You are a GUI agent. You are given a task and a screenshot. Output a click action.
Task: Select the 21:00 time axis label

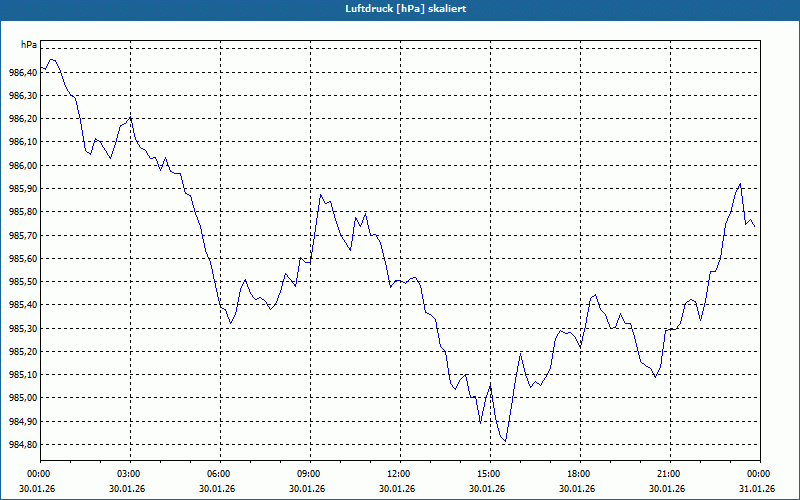(670, 474)
